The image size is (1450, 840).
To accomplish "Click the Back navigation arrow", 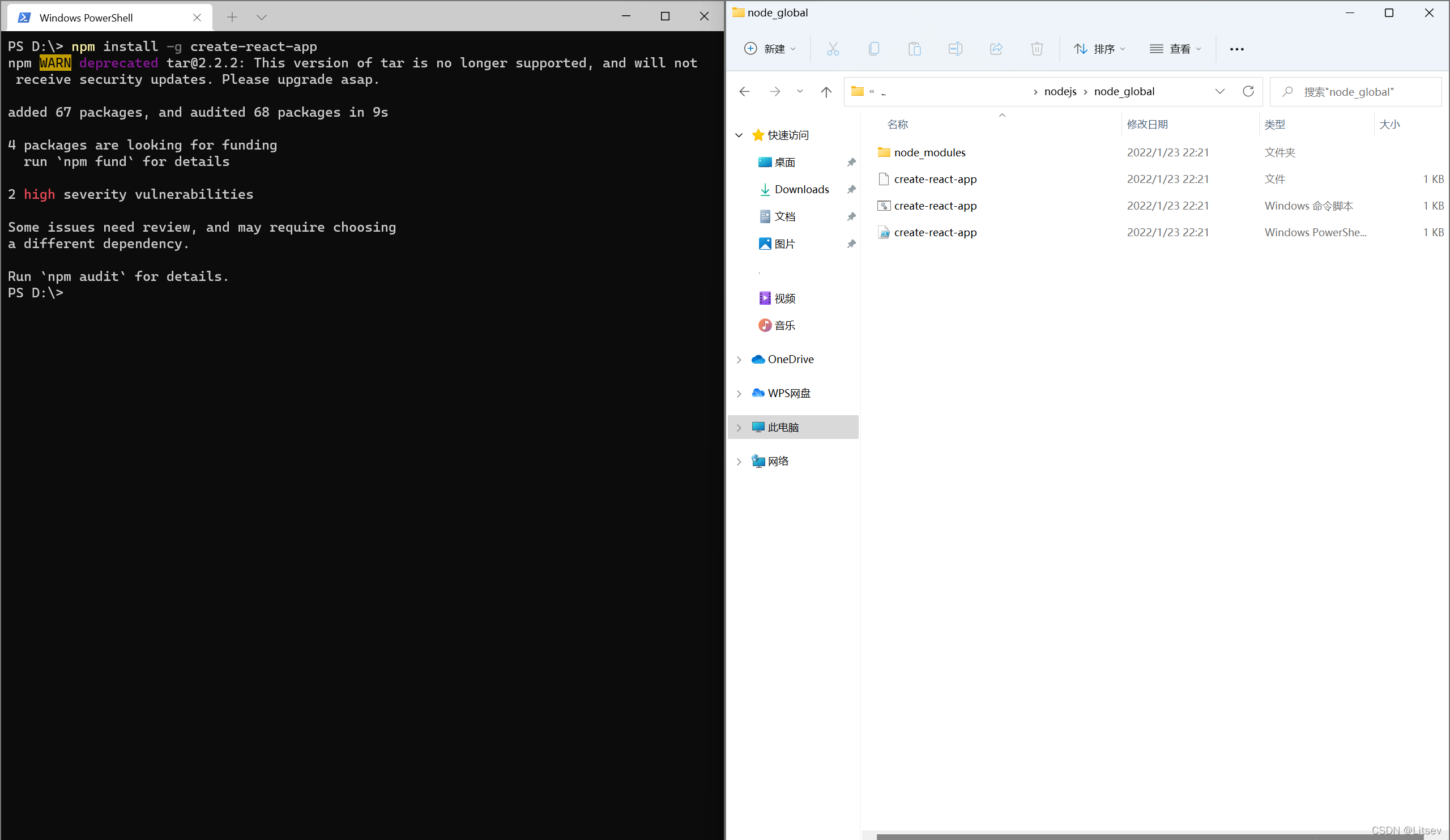I will pyautogui.click(x=745, y=92).
